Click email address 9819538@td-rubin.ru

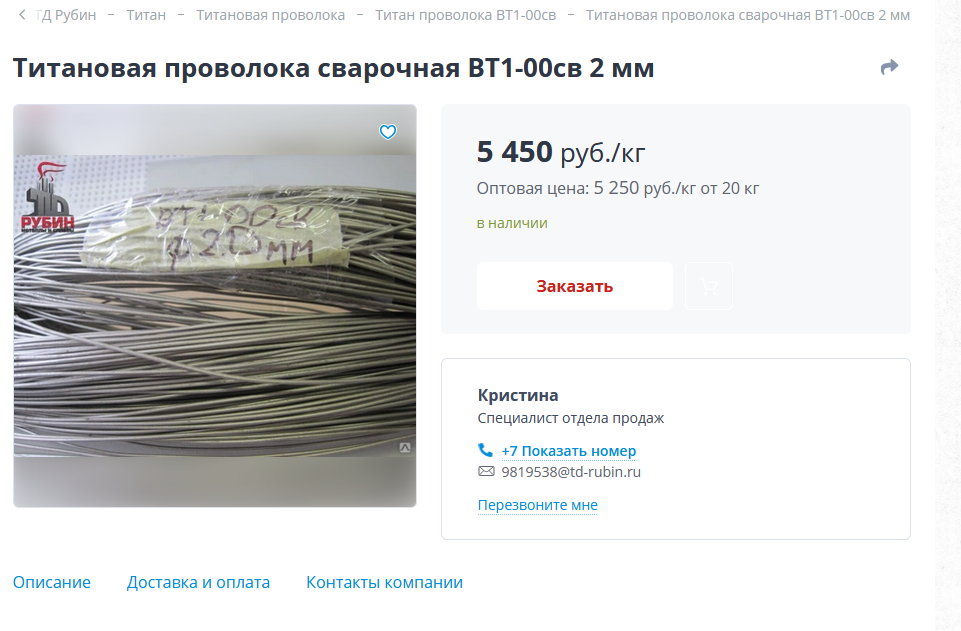(x=571, y=472)
